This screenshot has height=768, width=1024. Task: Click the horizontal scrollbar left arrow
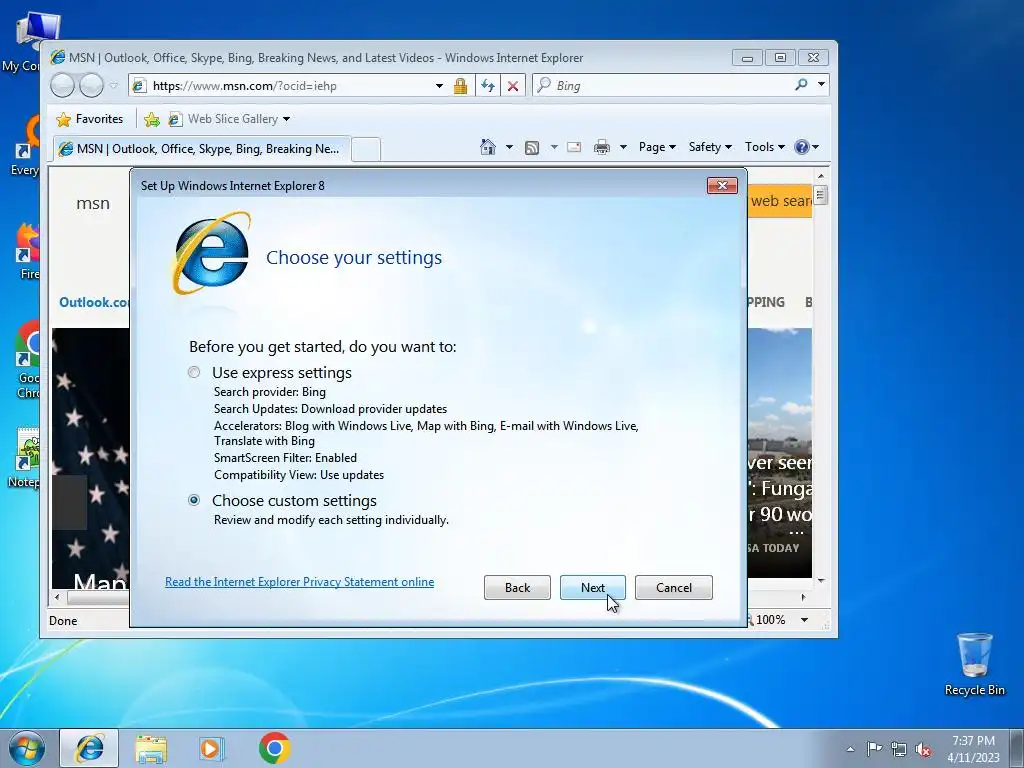pyautogui.click(x=57, y=597)
